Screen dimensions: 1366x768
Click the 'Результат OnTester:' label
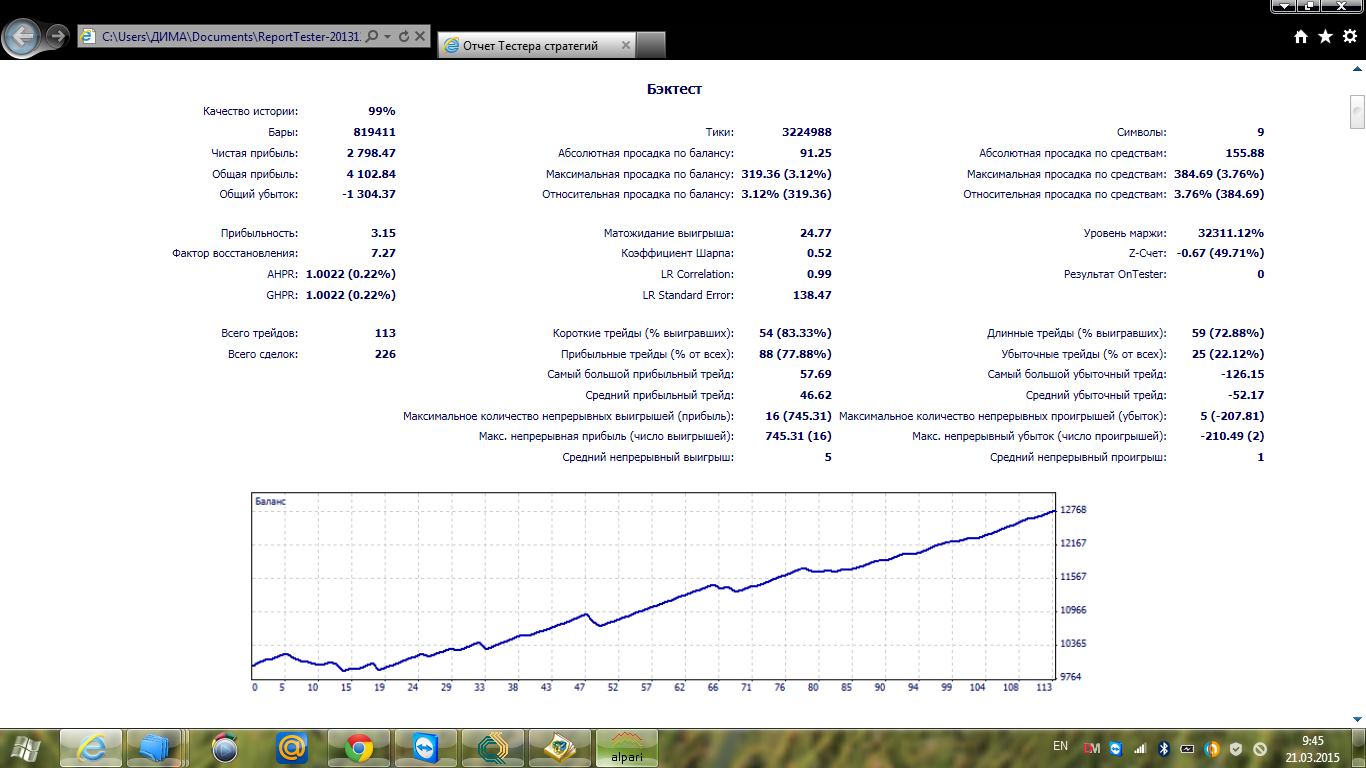coord(1115,274)
